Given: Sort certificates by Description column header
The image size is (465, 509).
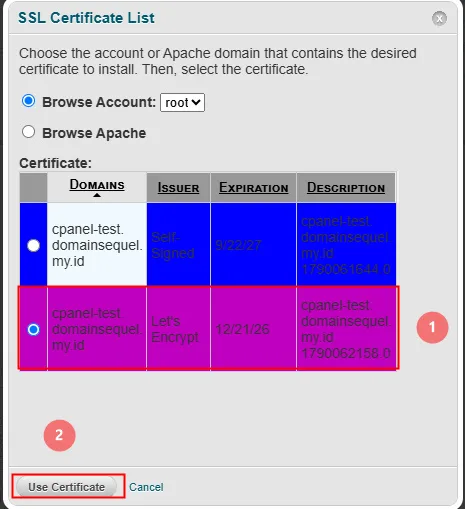Looking at the screenshot, I should pos(346,188).
